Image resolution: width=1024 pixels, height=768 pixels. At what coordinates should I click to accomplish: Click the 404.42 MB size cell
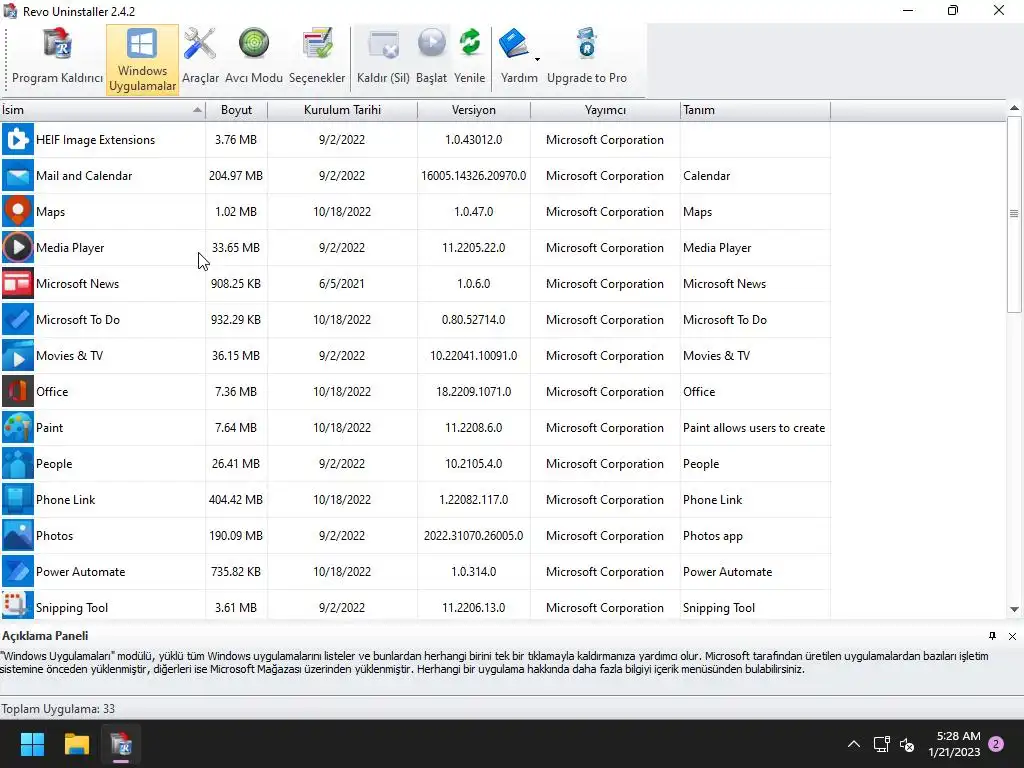click(x=236, y=500)
